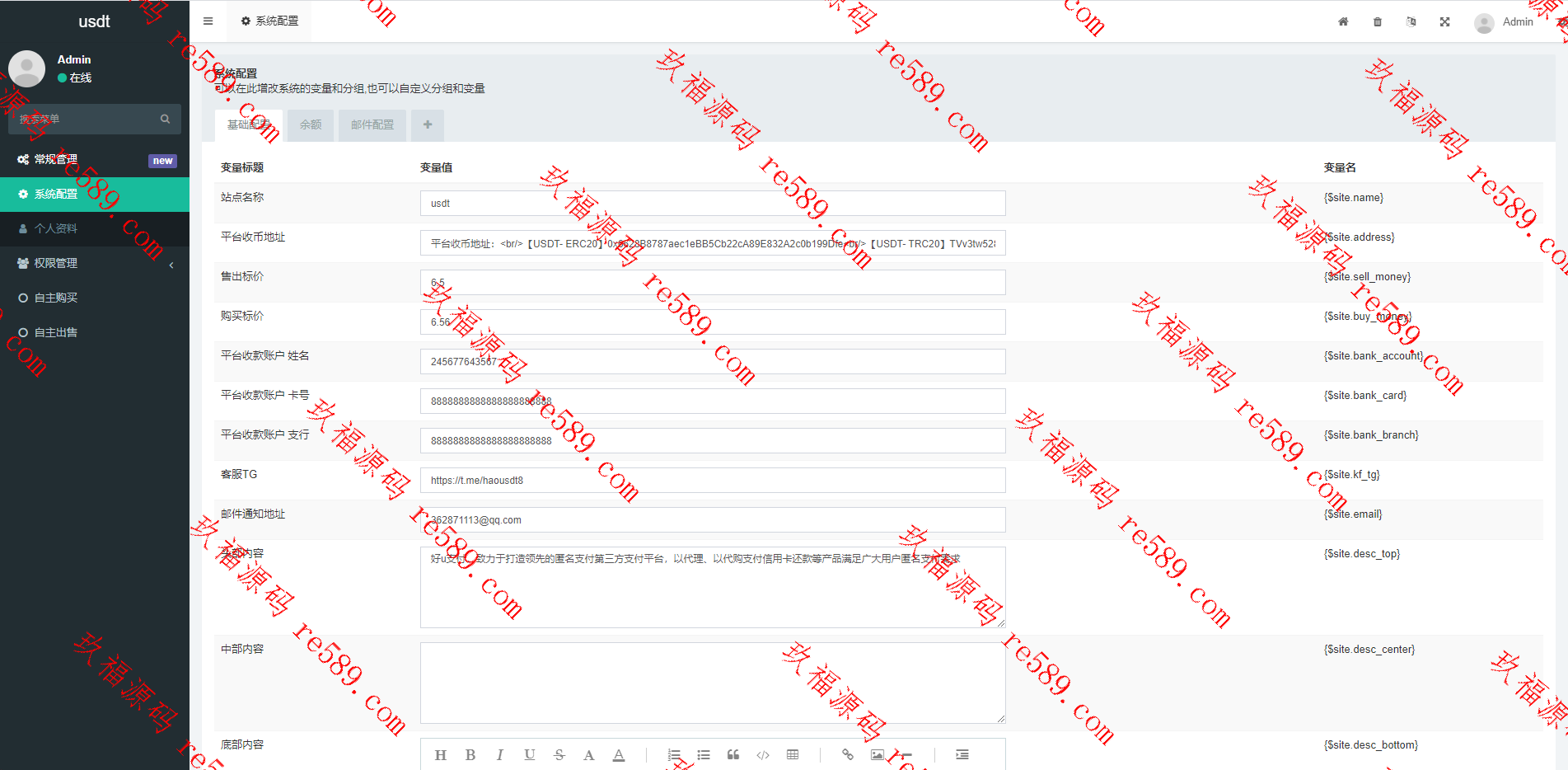This screenshot has width=1568, height=770.
Task: Insert a table in editor
Action: point(793,754)
